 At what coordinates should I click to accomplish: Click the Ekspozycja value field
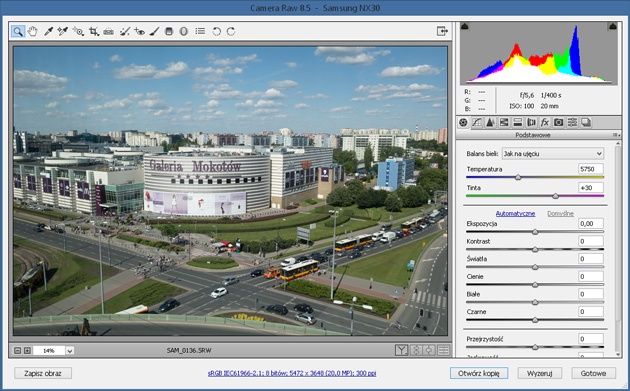(591, 223)
